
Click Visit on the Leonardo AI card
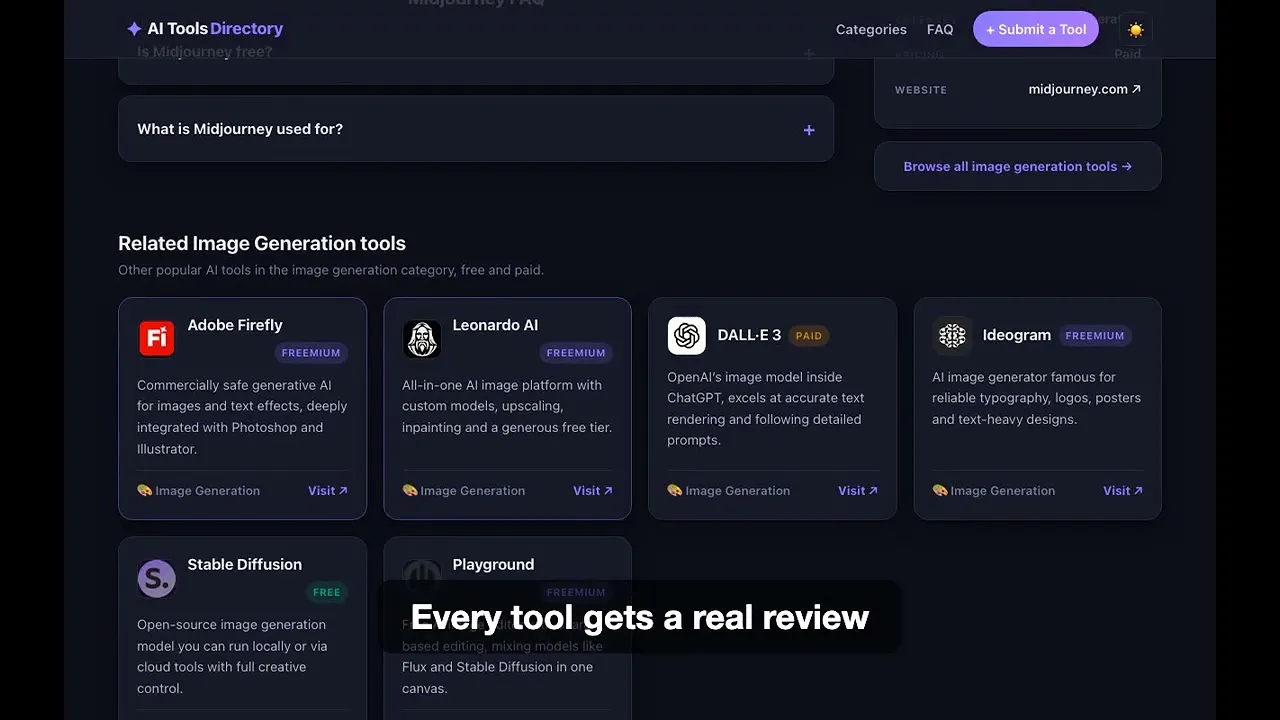593,490
